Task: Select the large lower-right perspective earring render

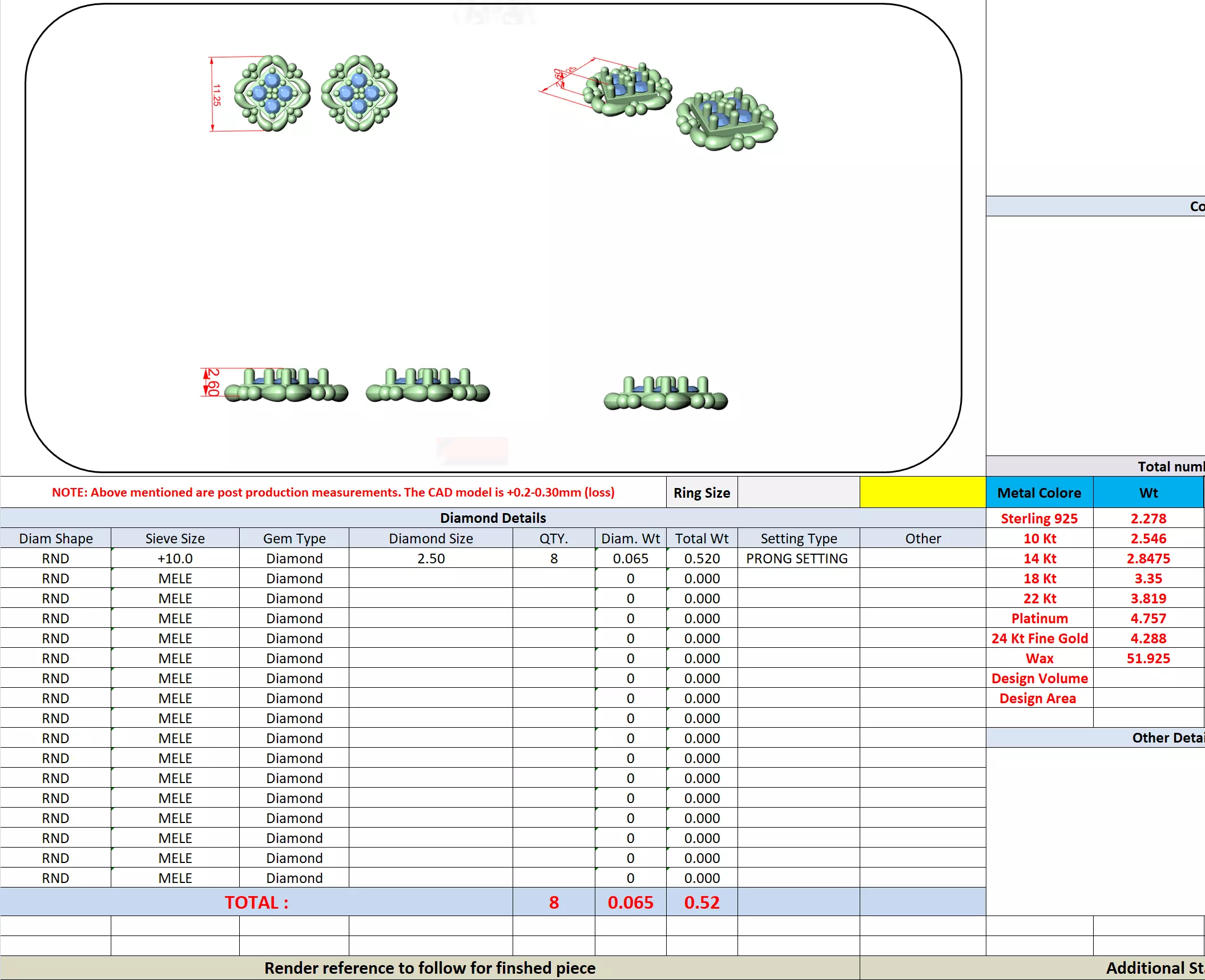Action: 727,120
